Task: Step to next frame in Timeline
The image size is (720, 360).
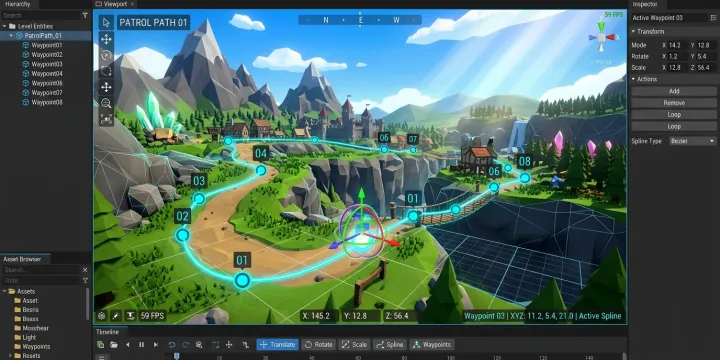Action: pos(156,344)
